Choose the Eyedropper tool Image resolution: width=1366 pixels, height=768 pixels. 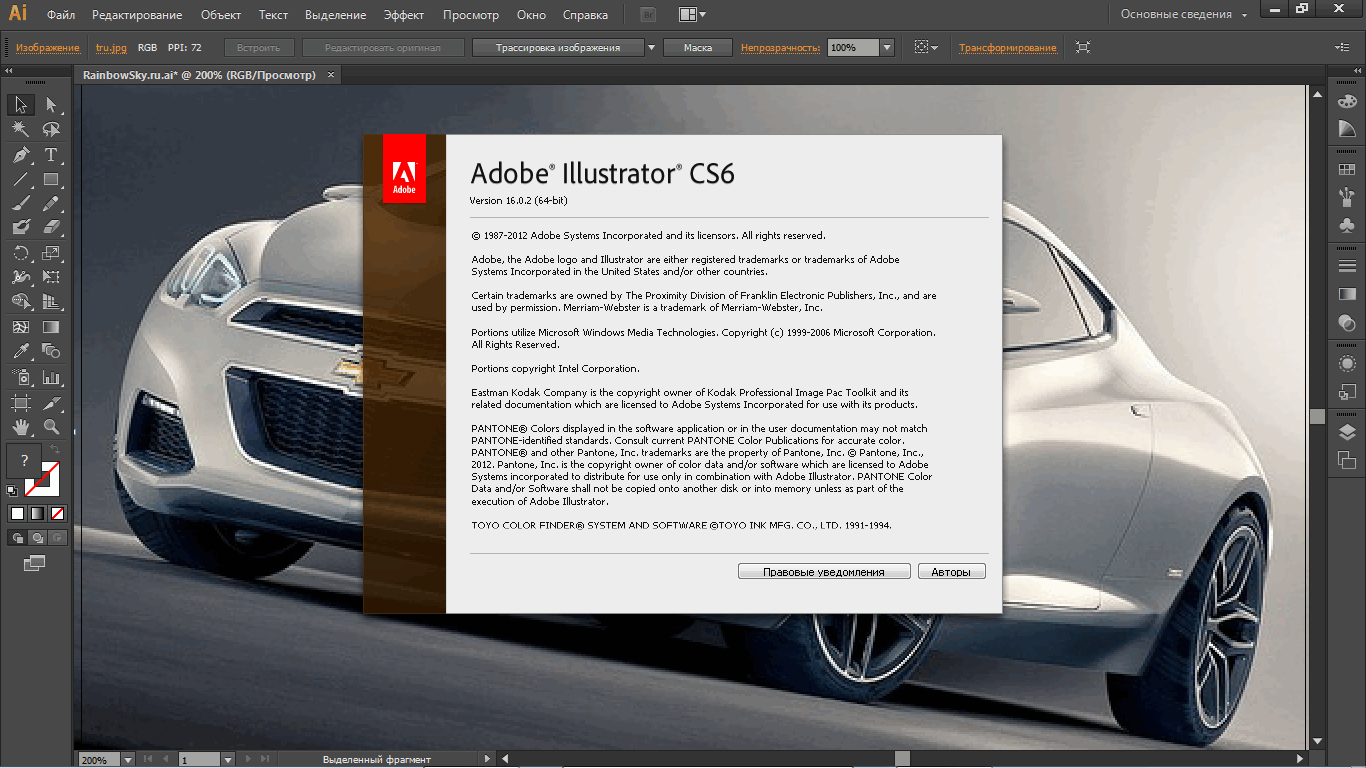(21, 351)
